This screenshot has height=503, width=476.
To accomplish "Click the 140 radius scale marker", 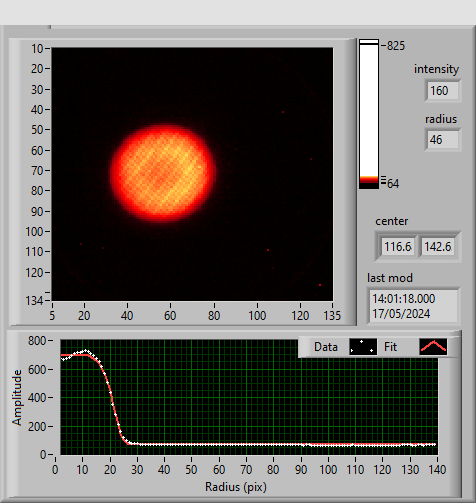I will [x=437, y=470].
